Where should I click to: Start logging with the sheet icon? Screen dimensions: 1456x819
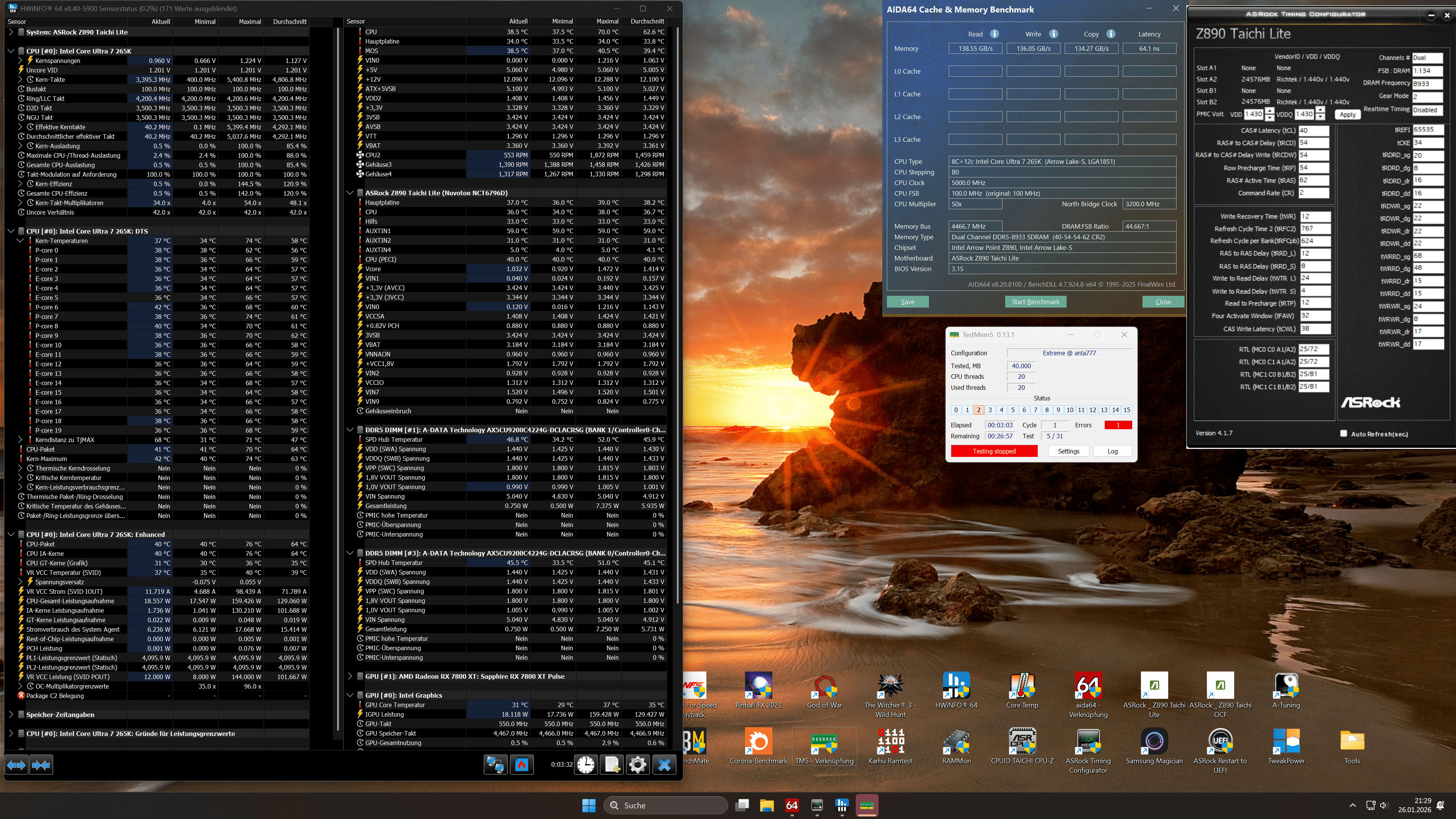[612, 765]
